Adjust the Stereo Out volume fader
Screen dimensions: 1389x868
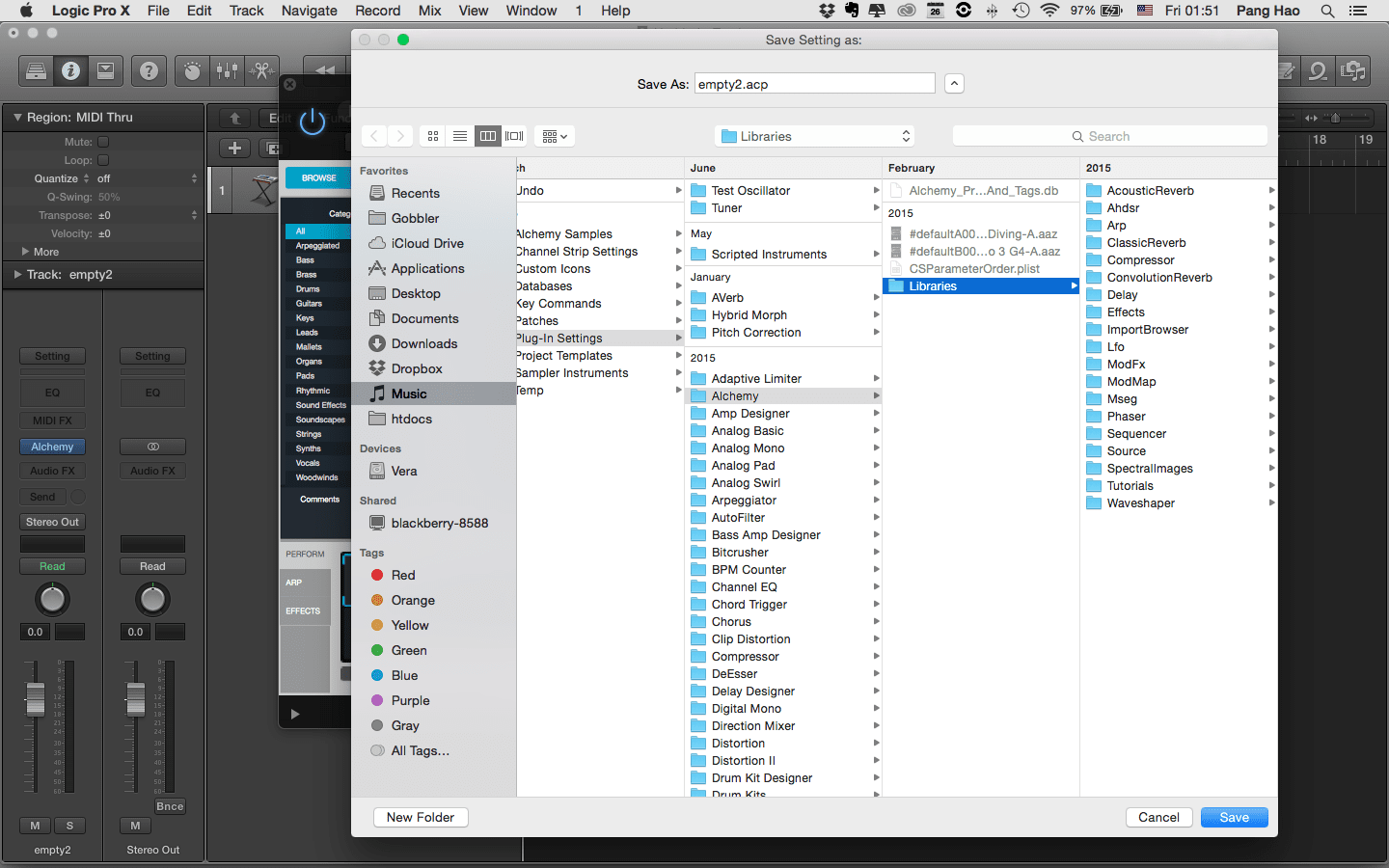click(x=136, y=698)
